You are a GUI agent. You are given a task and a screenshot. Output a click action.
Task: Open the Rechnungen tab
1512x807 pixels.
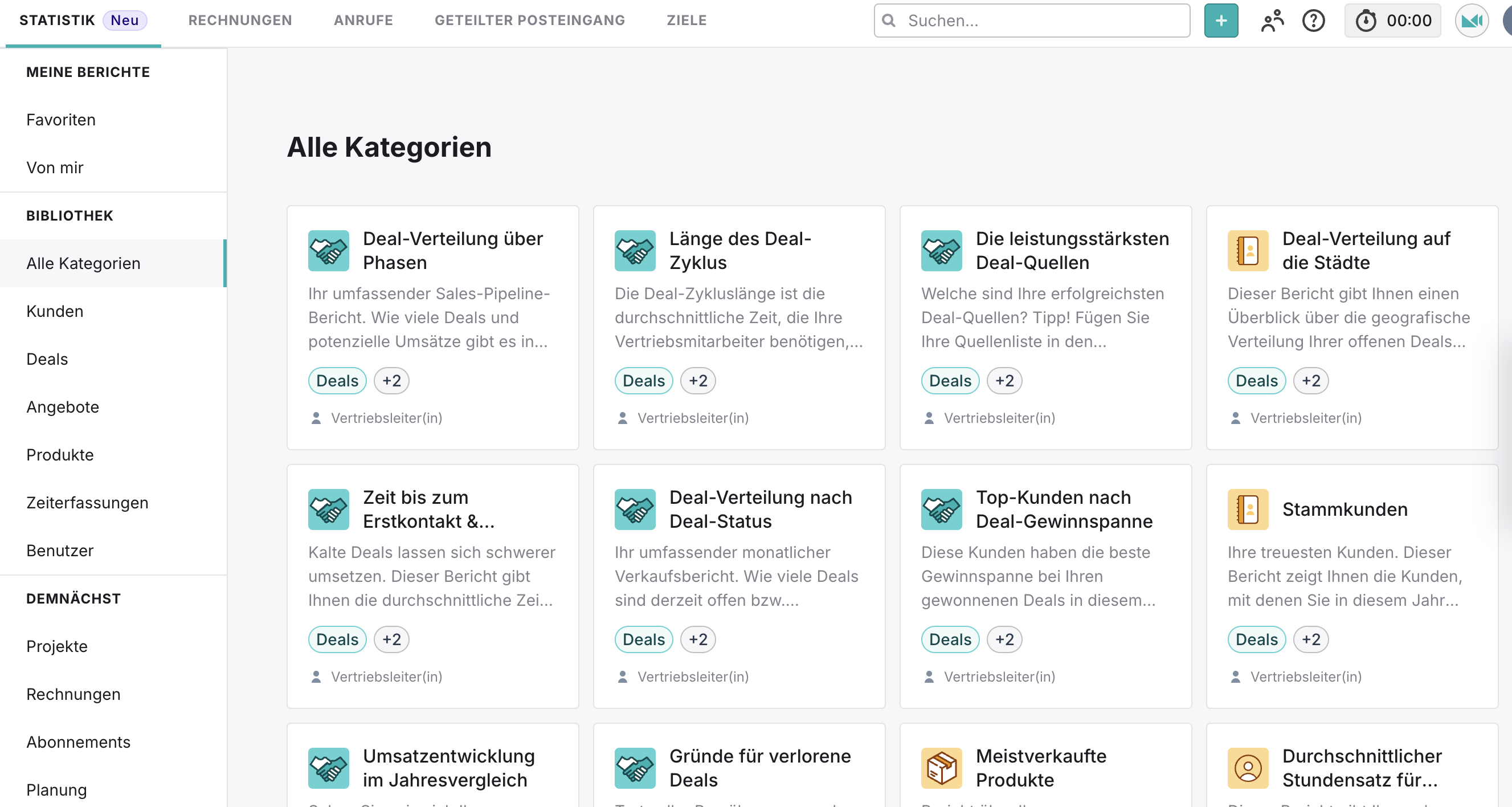(x=240, y=21)
